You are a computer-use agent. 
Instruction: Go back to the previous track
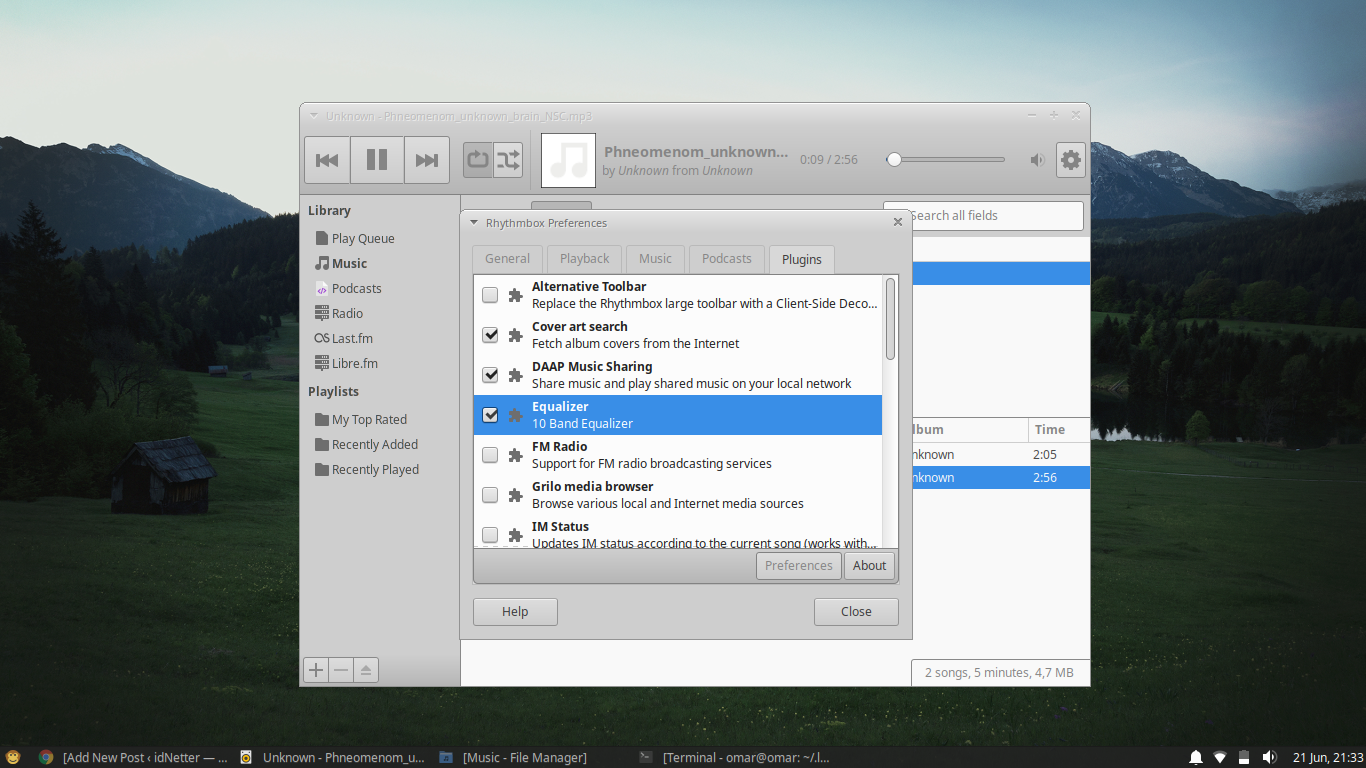coord(327,159)
